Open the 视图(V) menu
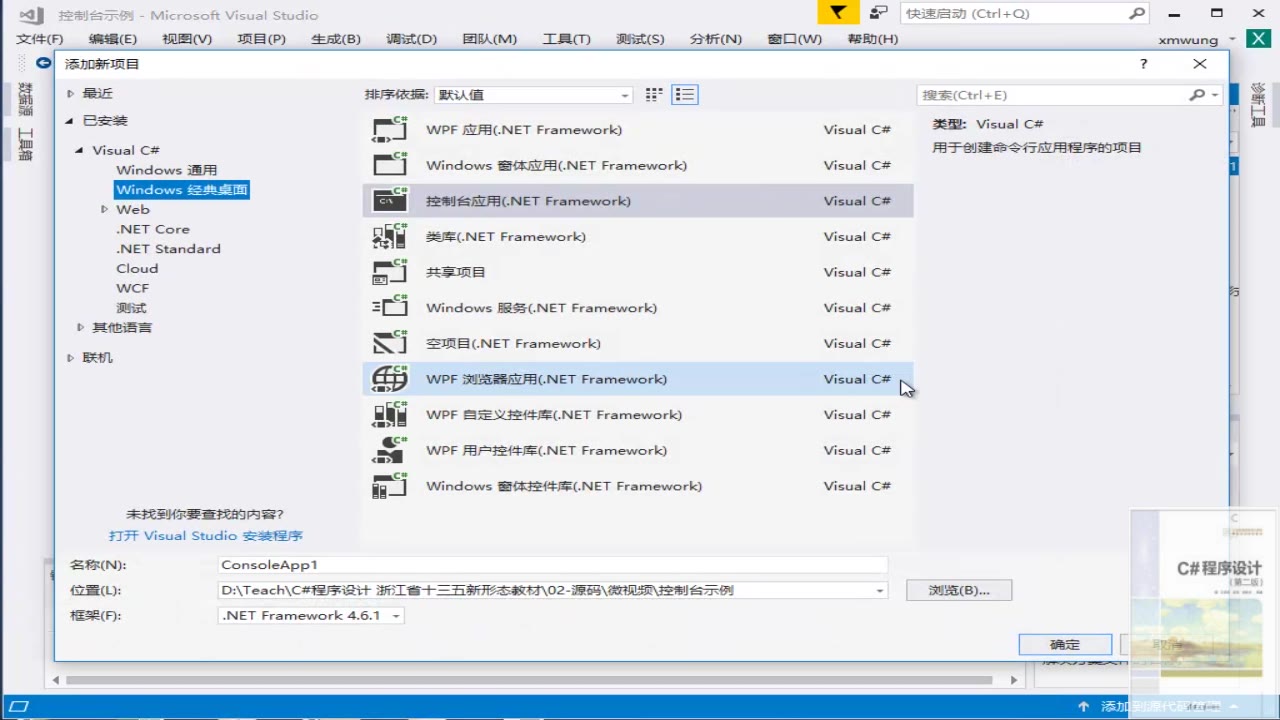Screen dimensions: 1280x720 pos(187,39)
